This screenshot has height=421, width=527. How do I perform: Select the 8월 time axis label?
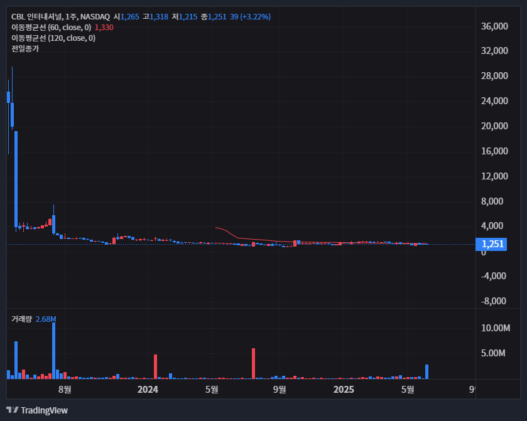point(65,389)
